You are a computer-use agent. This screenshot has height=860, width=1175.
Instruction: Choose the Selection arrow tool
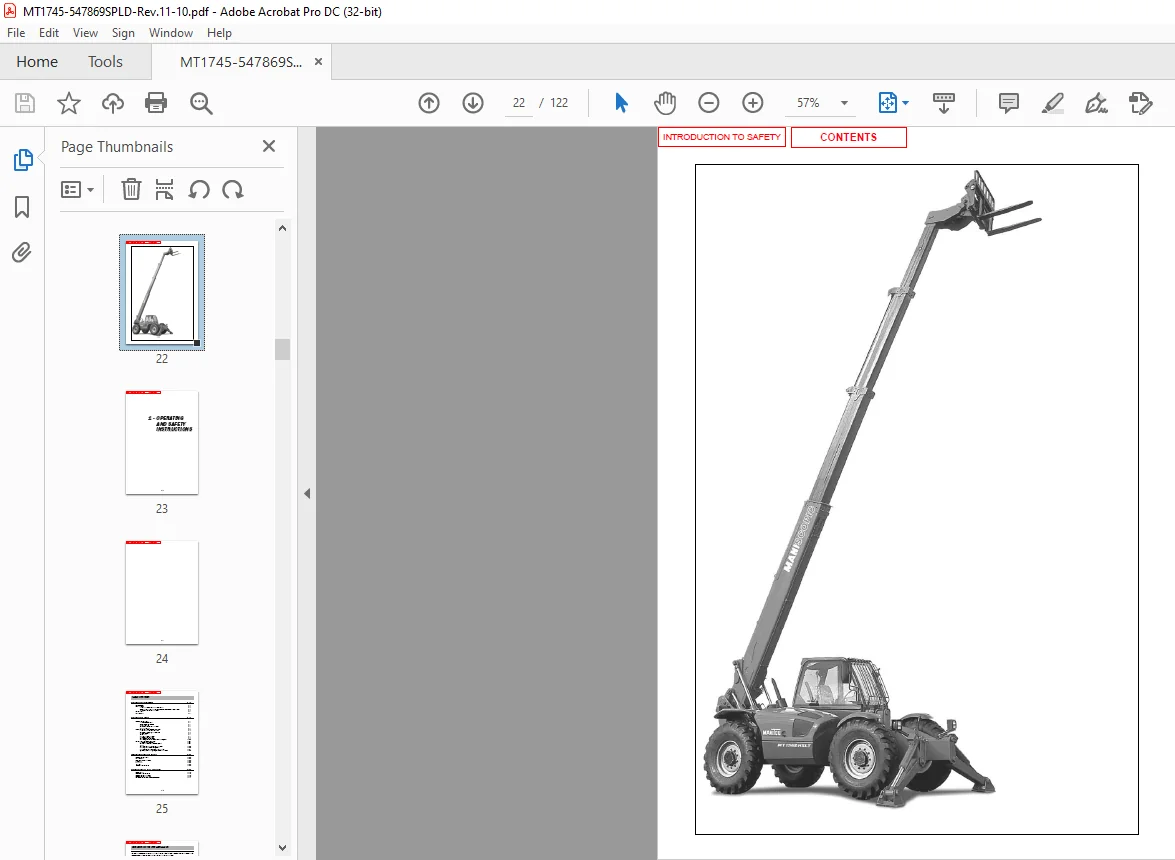click(621, 103)
